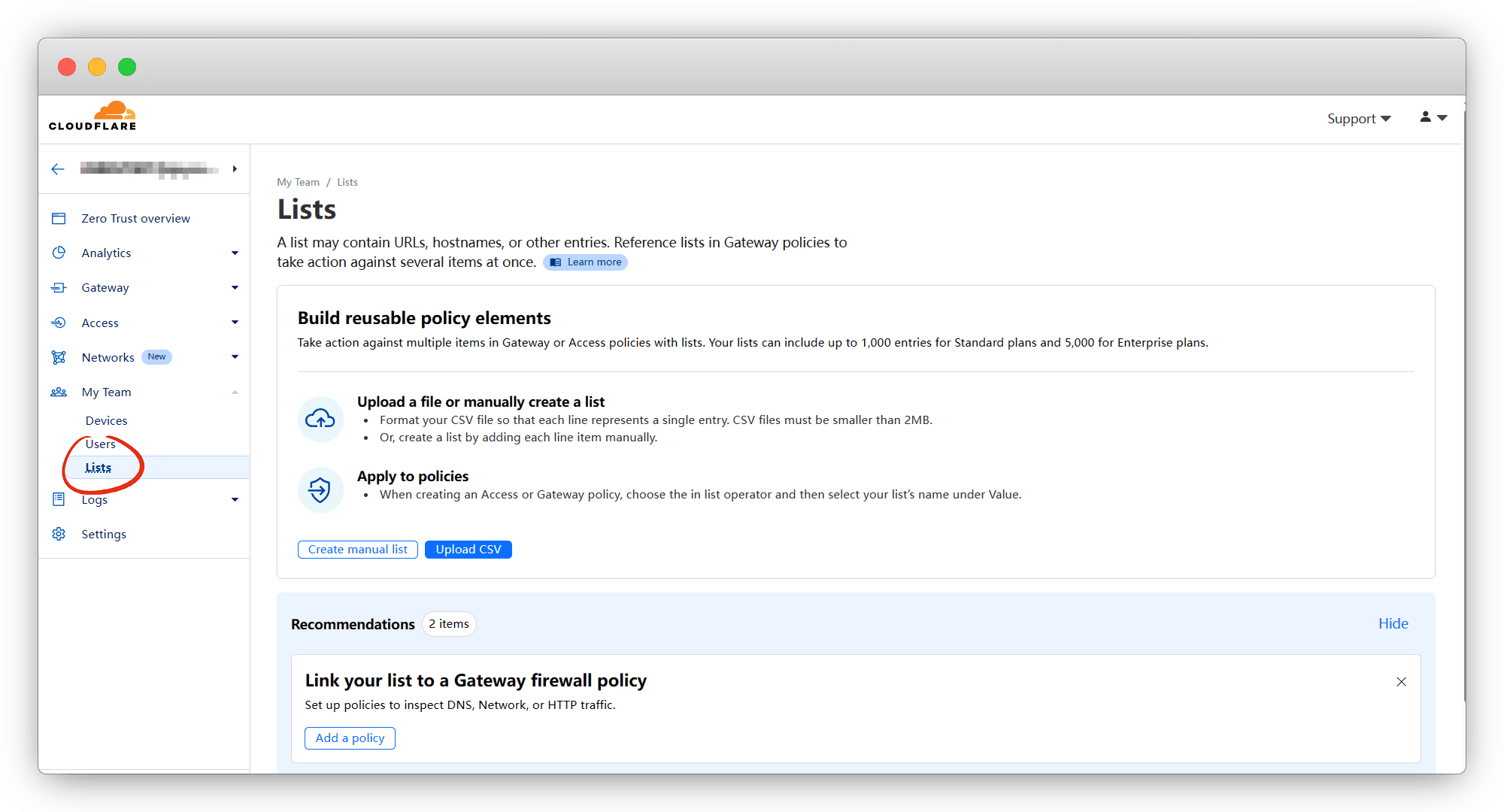This screenshot has width=1504, height=812.
Task: Open the Learn more documentation link
Action: tap(586, 262)
